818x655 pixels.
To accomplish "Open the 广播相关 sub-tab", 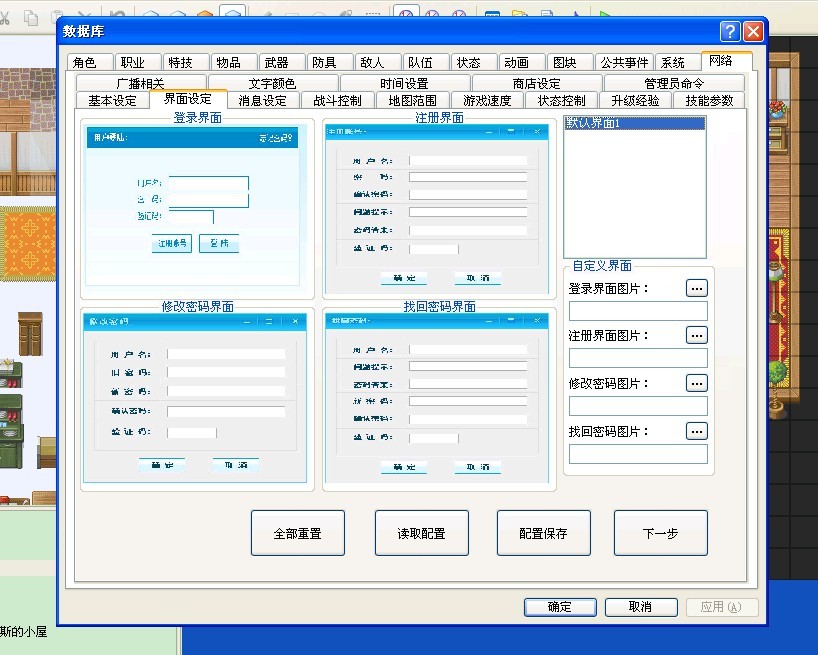I will (141, 83).
